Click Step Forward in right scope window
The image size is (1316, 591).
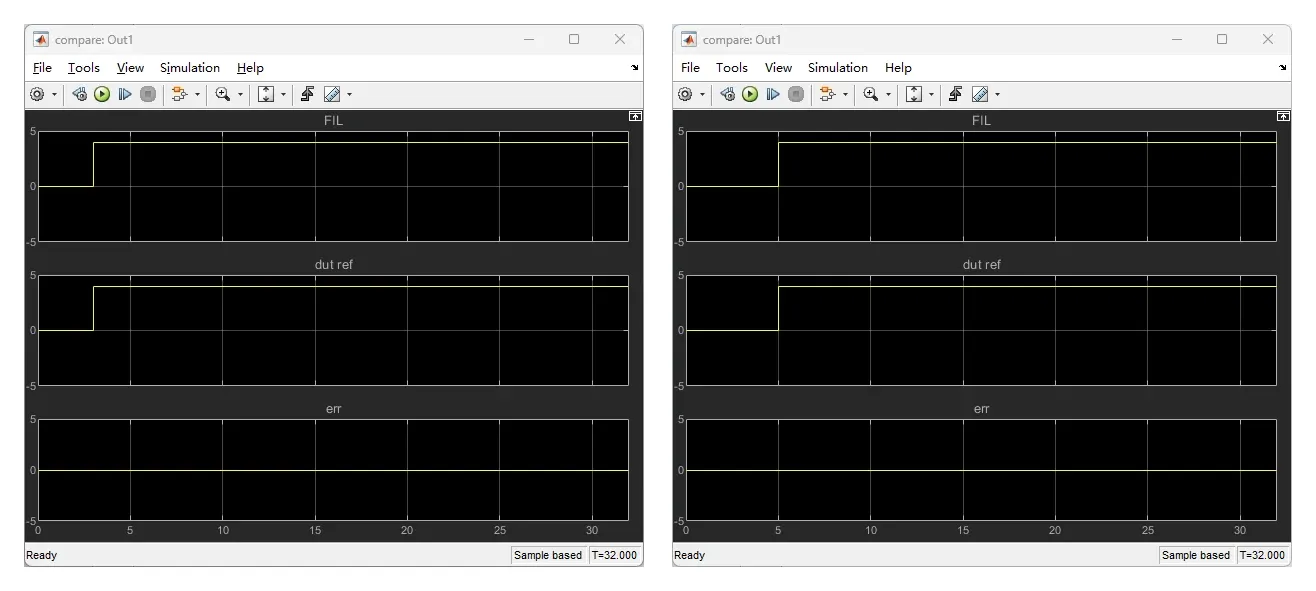[x=773, y=94]
